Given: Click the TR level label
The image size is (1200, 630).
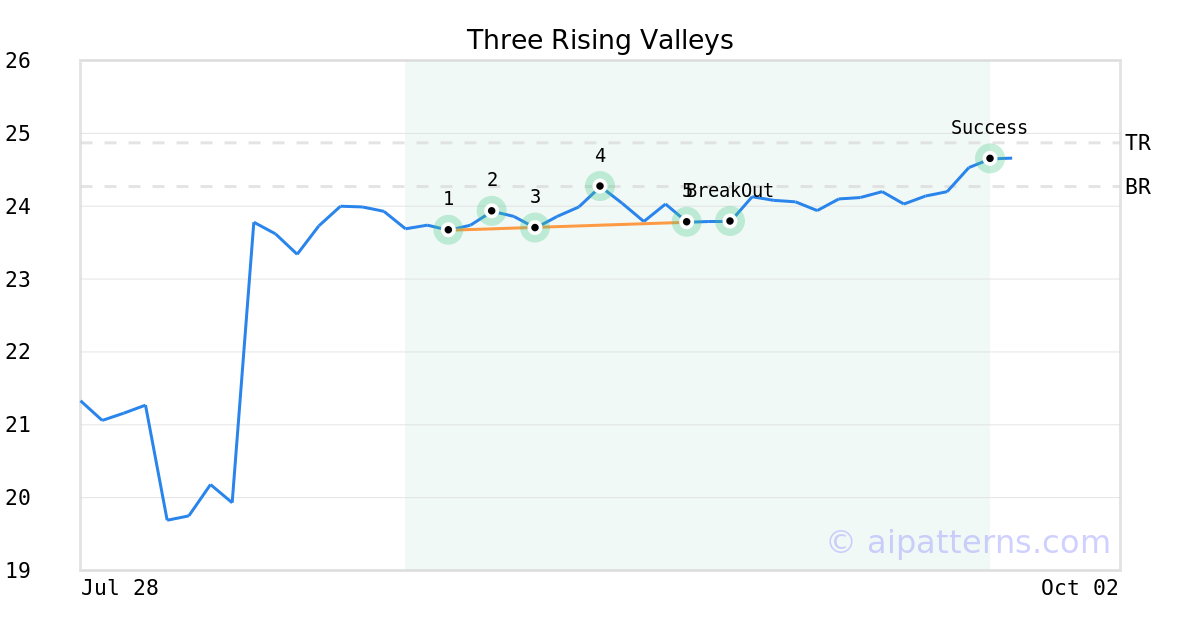Looking at the screenshot, I should (1138, 143).
